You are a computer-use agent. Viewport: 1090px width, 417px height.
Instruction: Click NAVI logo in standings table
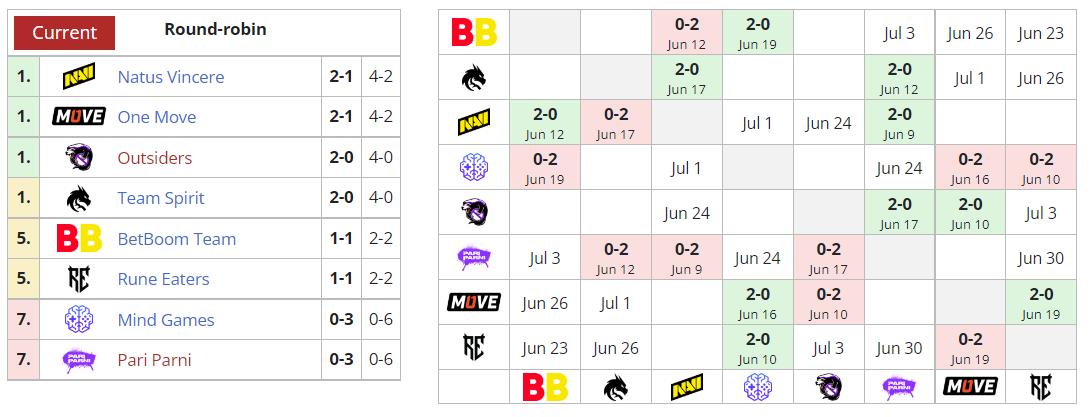(79, 76)
